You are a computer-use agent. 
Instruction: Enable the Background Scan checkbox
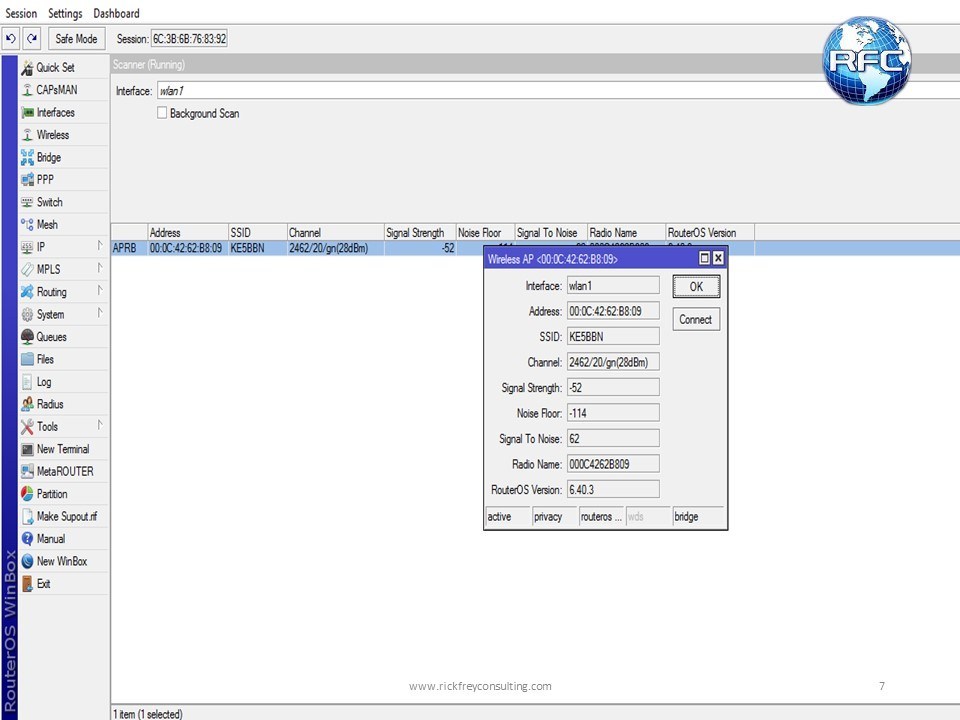tap(162, 114)
